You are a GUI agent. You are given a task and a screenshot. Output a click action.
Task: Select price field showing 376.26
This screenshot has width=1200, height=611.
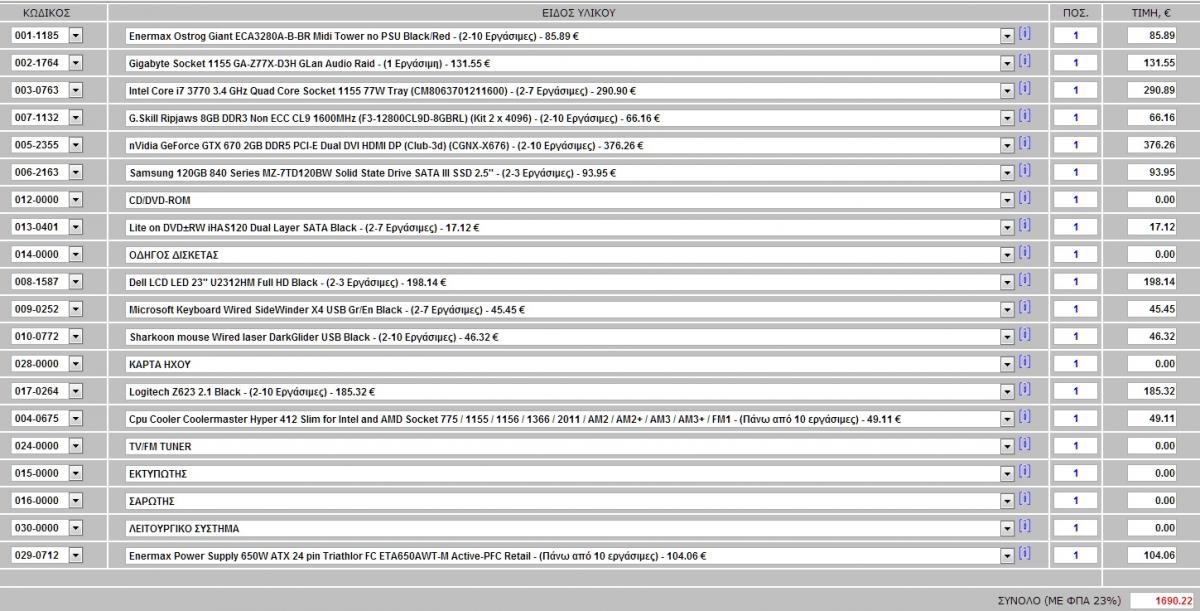[1152, 145]
